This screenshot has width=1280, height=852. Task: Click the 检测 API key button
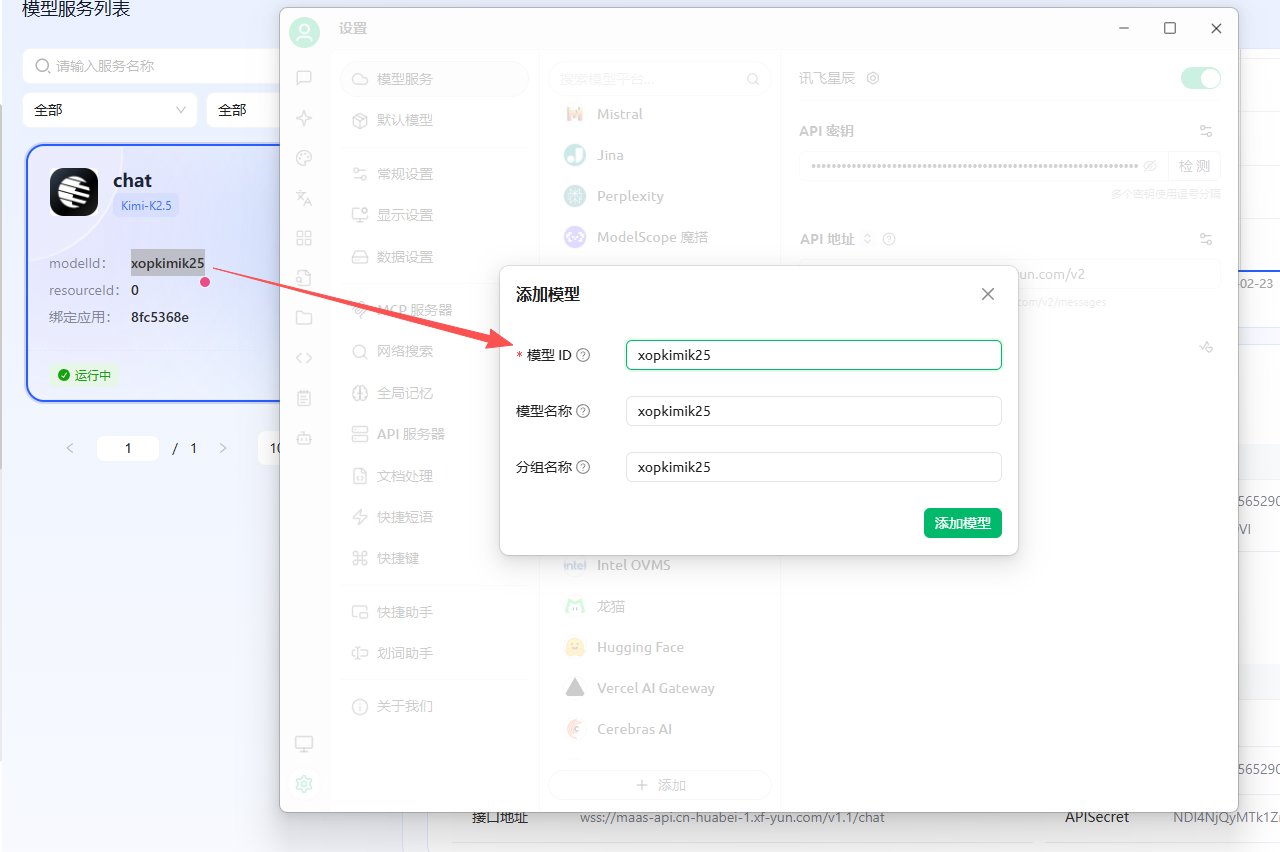click(1194, 166)
